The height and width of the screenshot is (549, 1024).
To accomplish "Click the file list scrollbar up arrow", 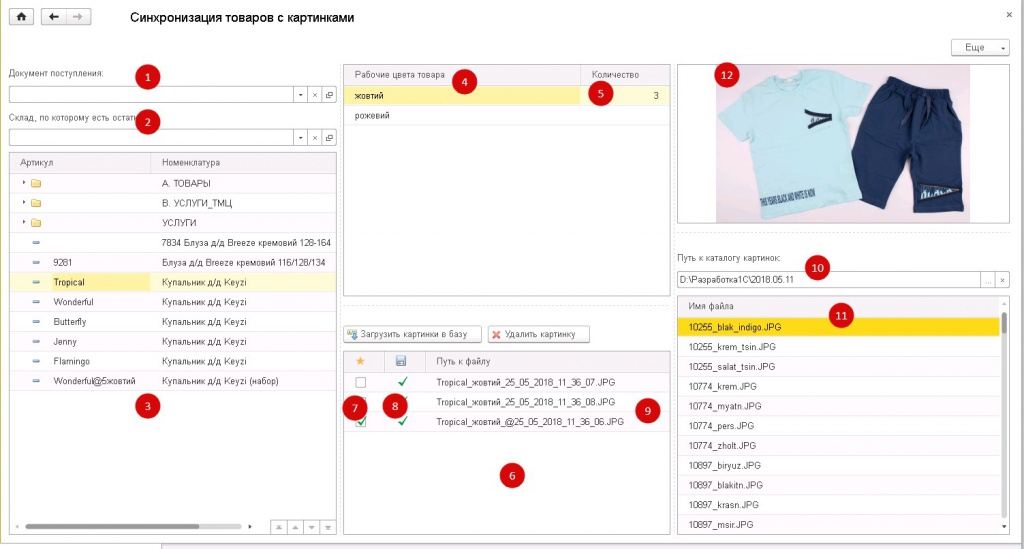I will pos(1004,303).
